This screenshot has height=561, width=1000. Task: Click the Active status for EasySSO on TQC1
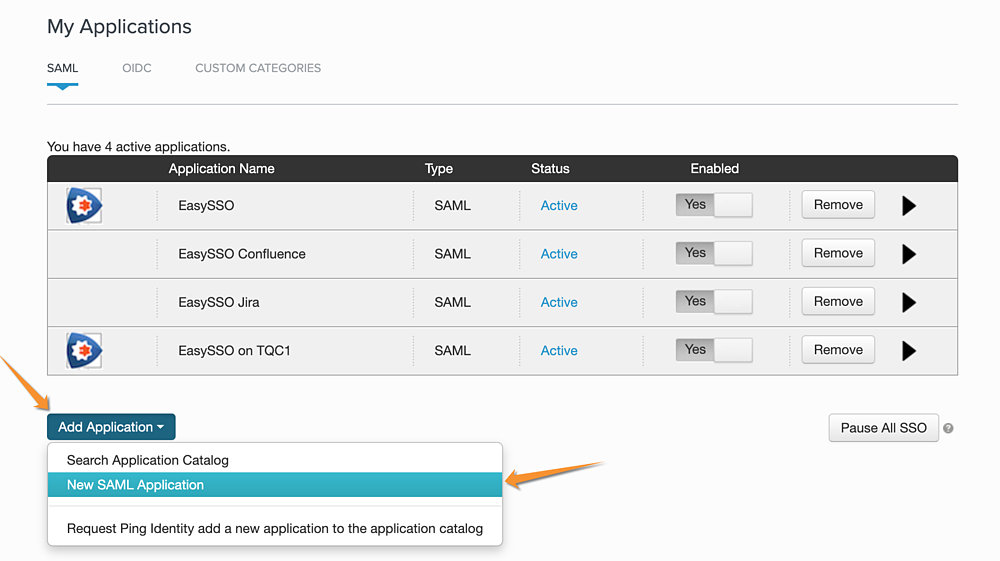pyautogui.click(x=559, y=351)
